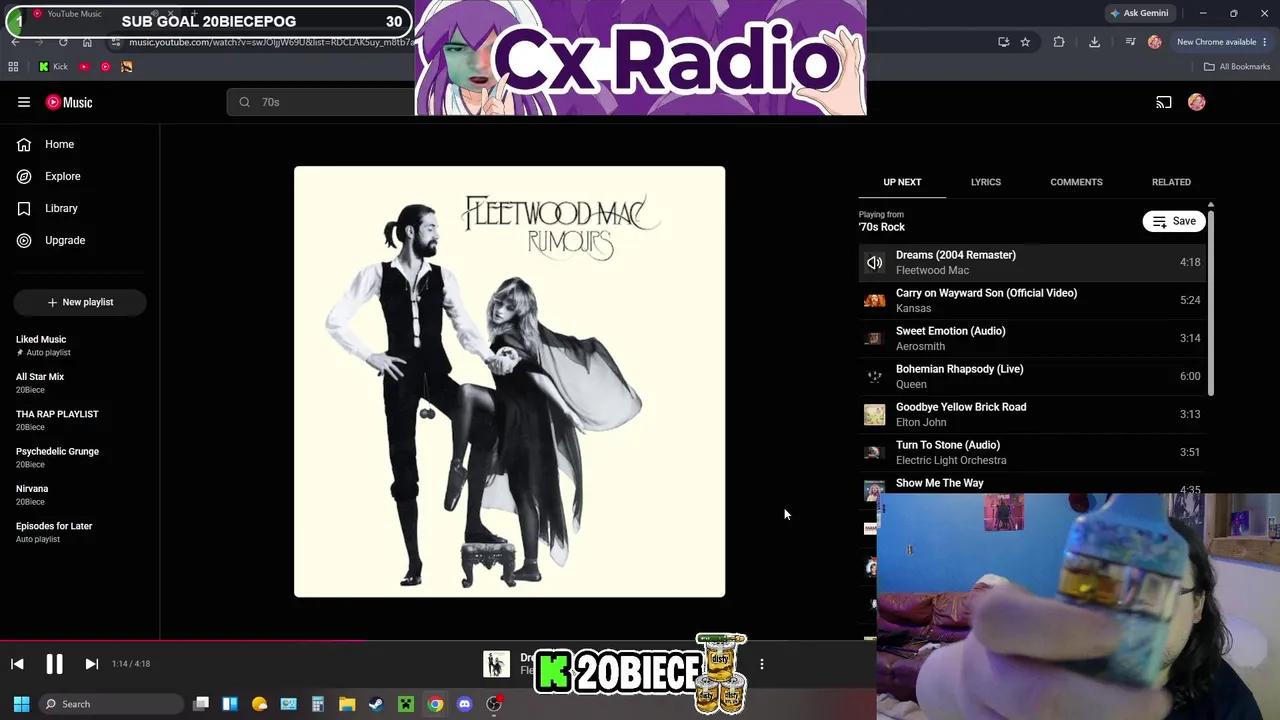Open the YouTube Music account avatar menu
Image resolution: width=1280 pixels, height=720 pixels.
click(x=1196, y=102)
